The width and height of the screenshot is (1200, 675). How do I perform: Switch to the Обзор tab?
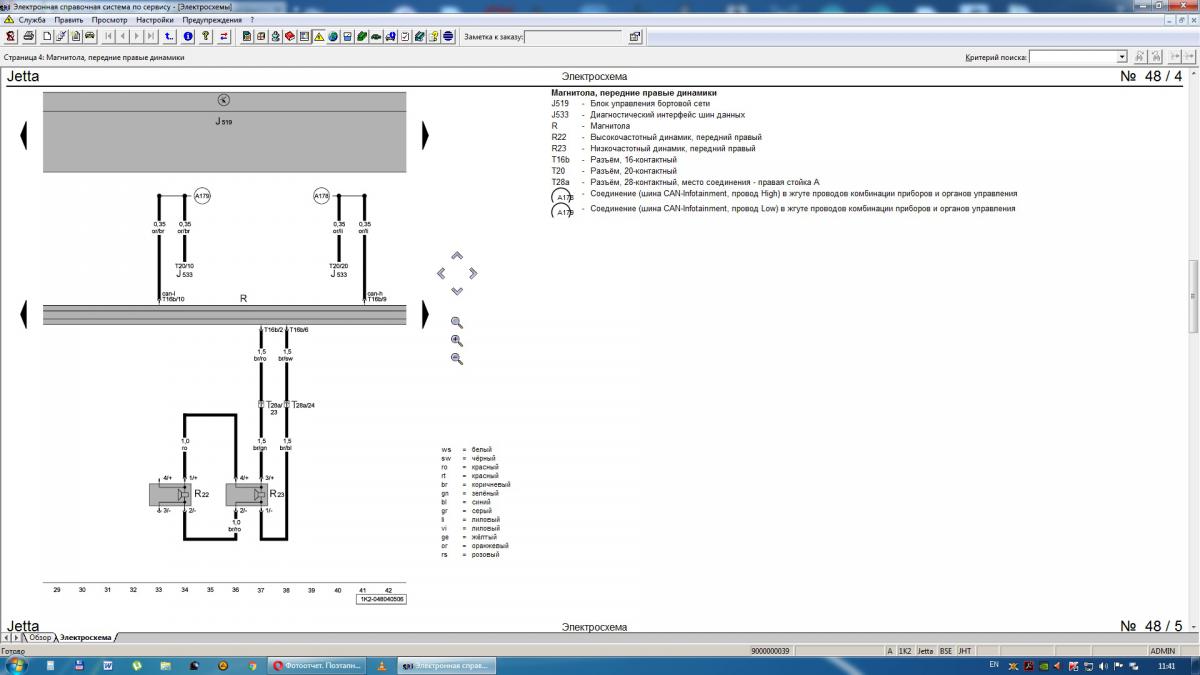(40, 637)
